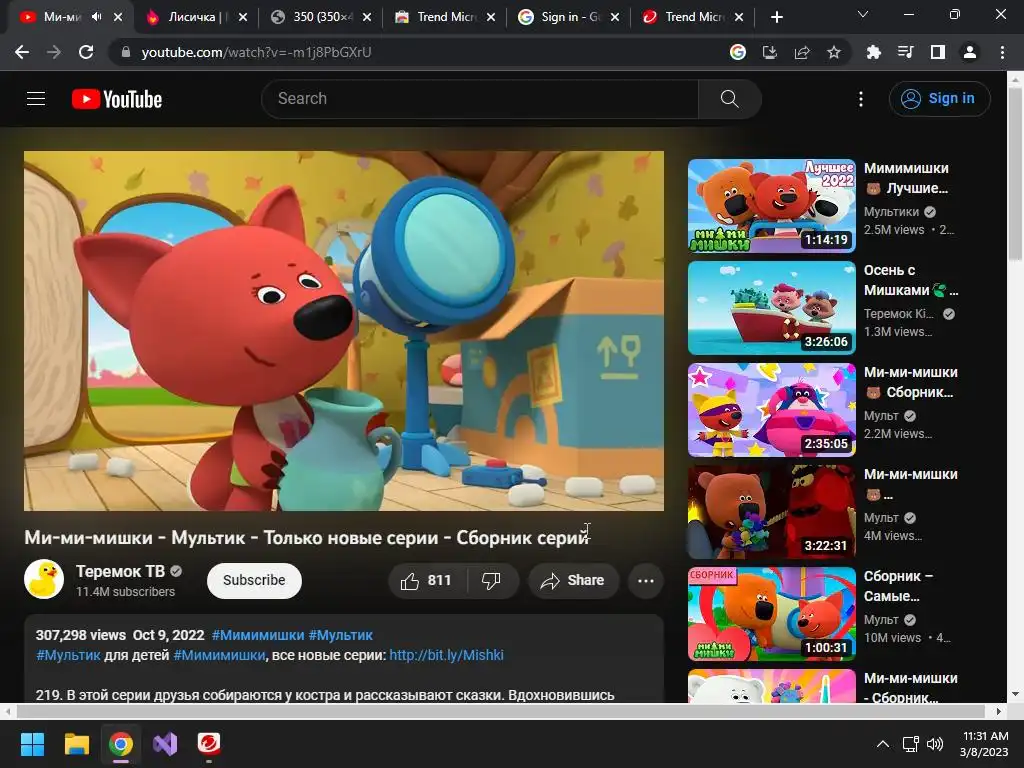Go back in browser history
This screenshot has width=1024, height=768.
(22, 52)
